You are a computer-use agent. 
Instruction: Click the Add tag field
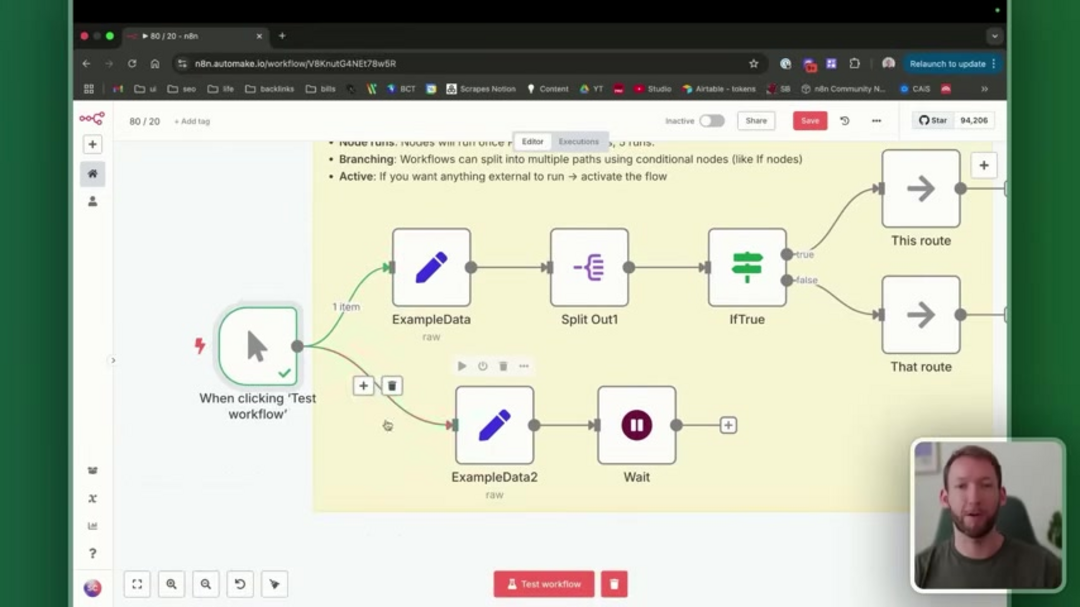(192, 121)
